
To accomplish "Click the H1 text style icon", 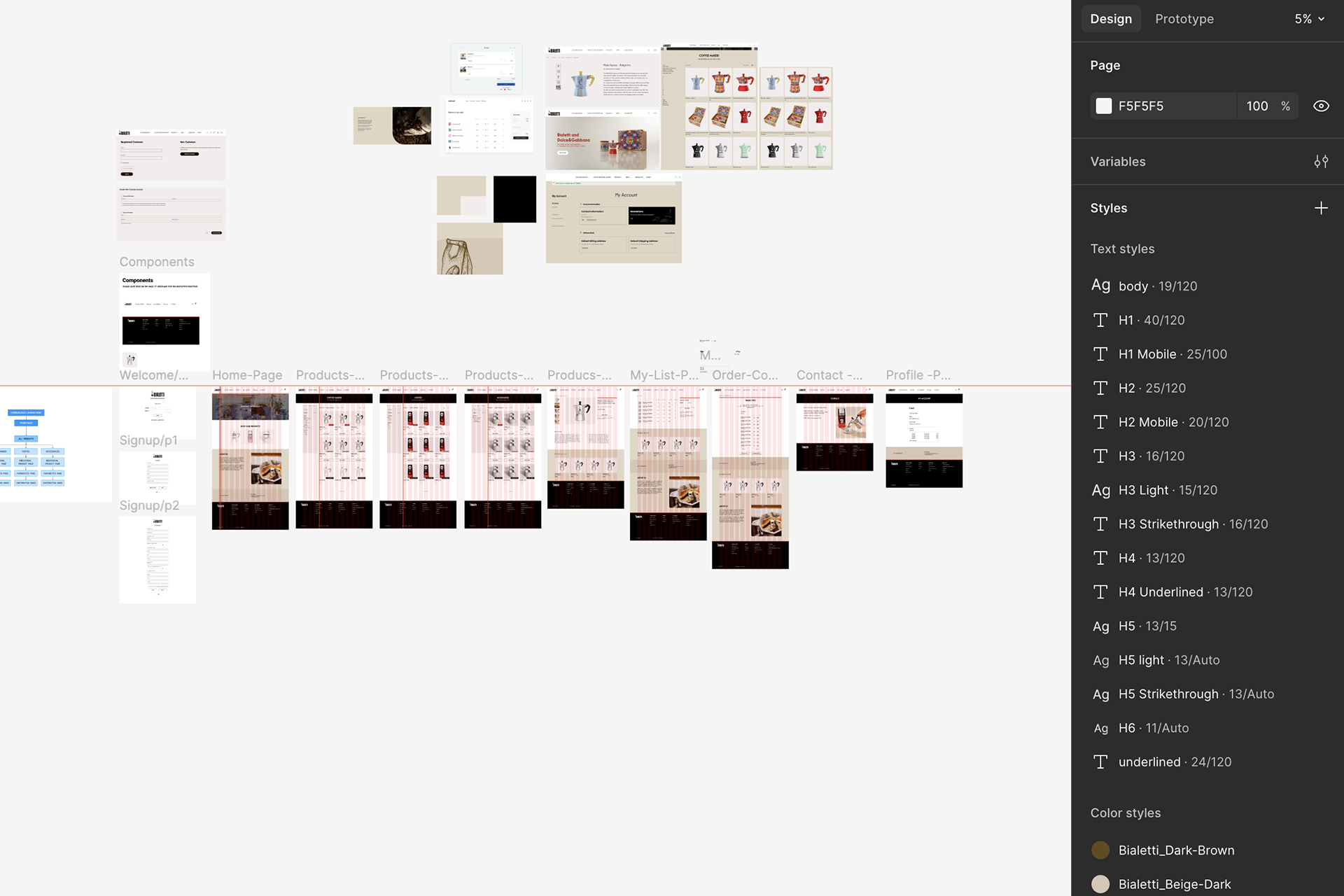I will (x=1100, y=320).
